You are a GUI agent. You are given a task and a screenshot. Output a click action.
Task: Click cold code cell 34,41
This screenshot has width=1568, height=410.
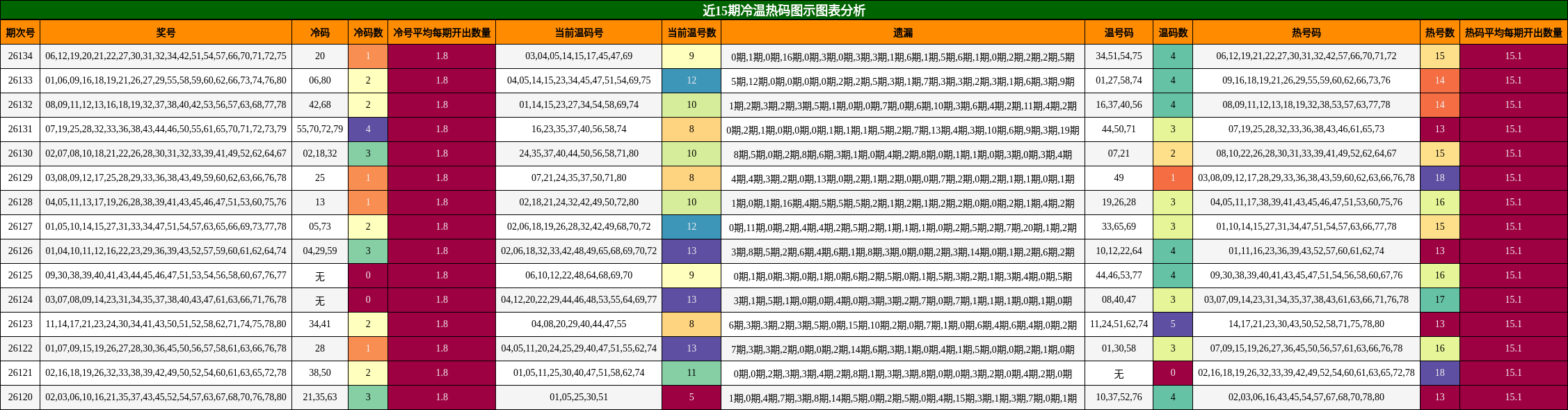[320, 324]
